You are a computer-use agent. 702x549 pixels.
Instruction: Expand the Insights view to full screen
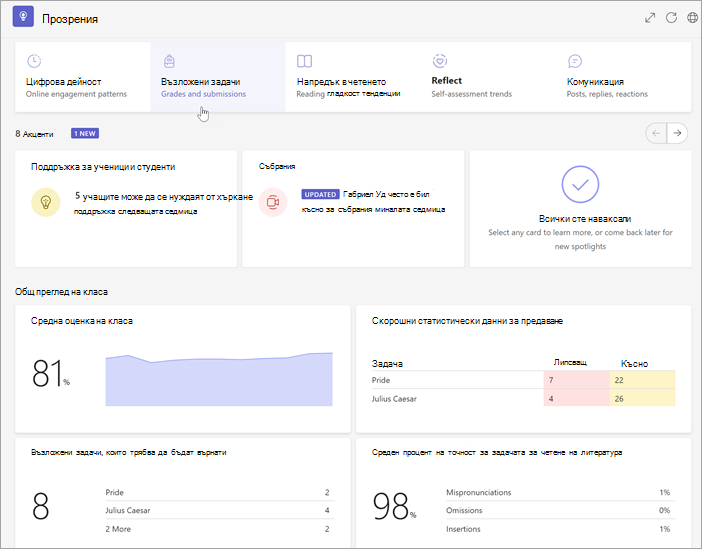click(650, 18)
